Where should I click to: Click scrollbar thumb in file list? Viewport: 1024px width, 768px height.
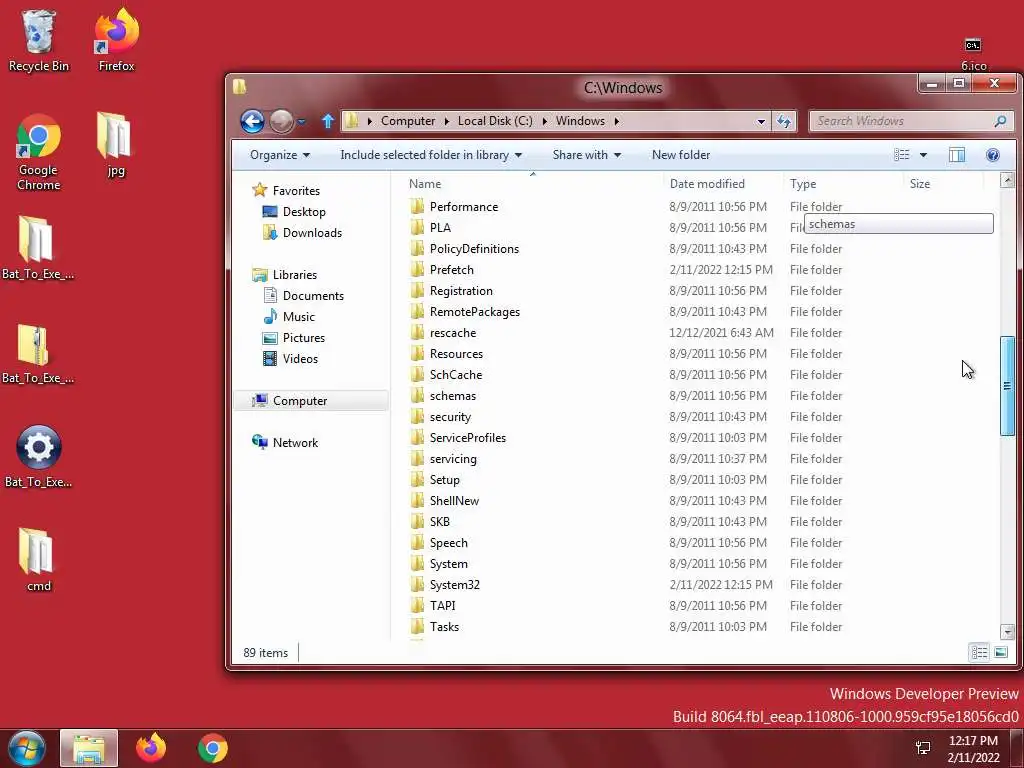point(1007,385)
